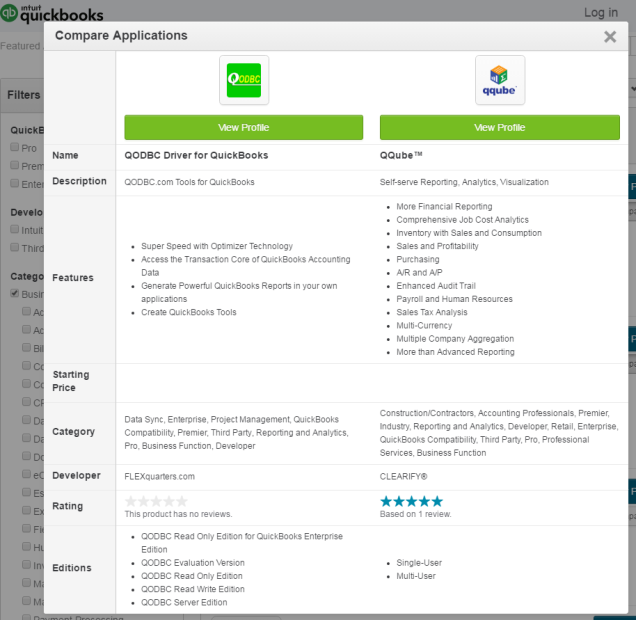Open QODBC's View Profile button
Screen dimensions: 636x620
[243, 127]
